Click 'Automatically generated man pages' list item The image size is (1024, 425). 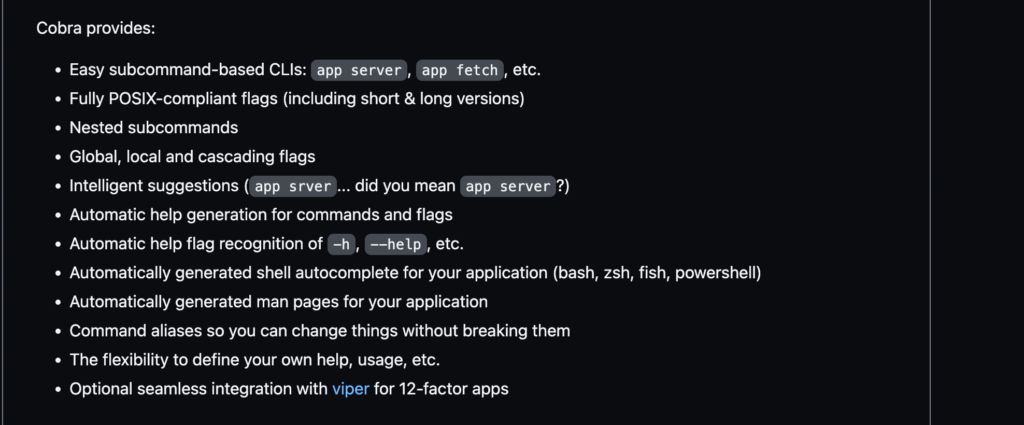pos(278,302)
